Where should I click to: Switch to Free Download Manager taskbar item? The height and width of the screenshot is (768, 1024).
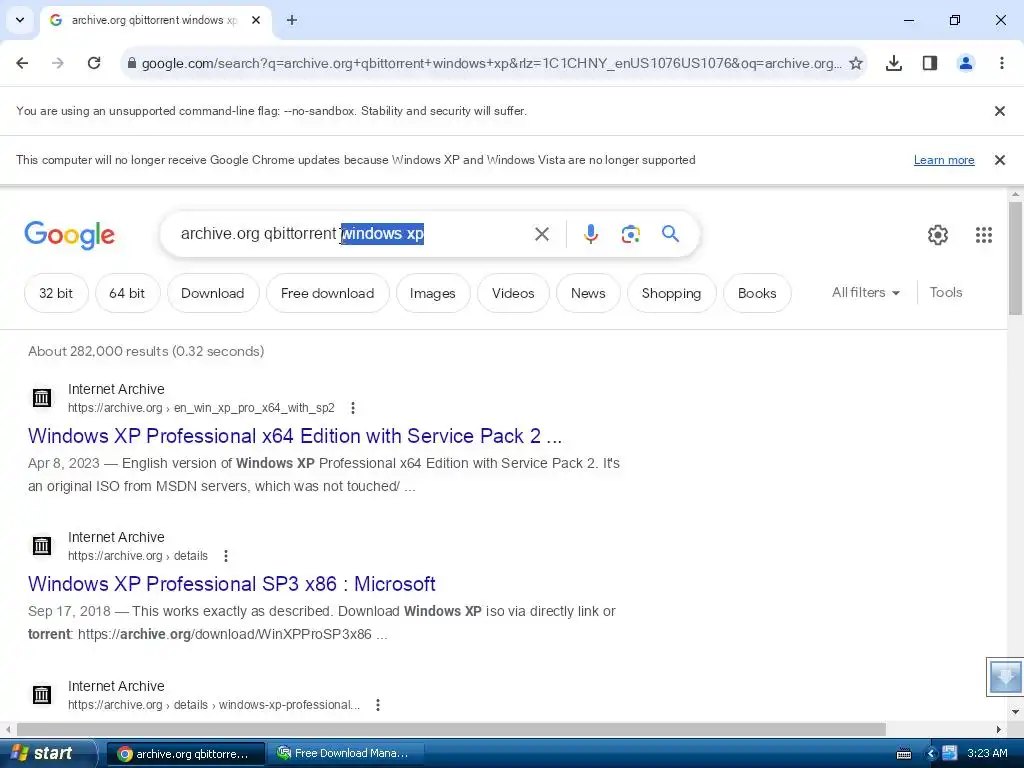pos(345,754)
